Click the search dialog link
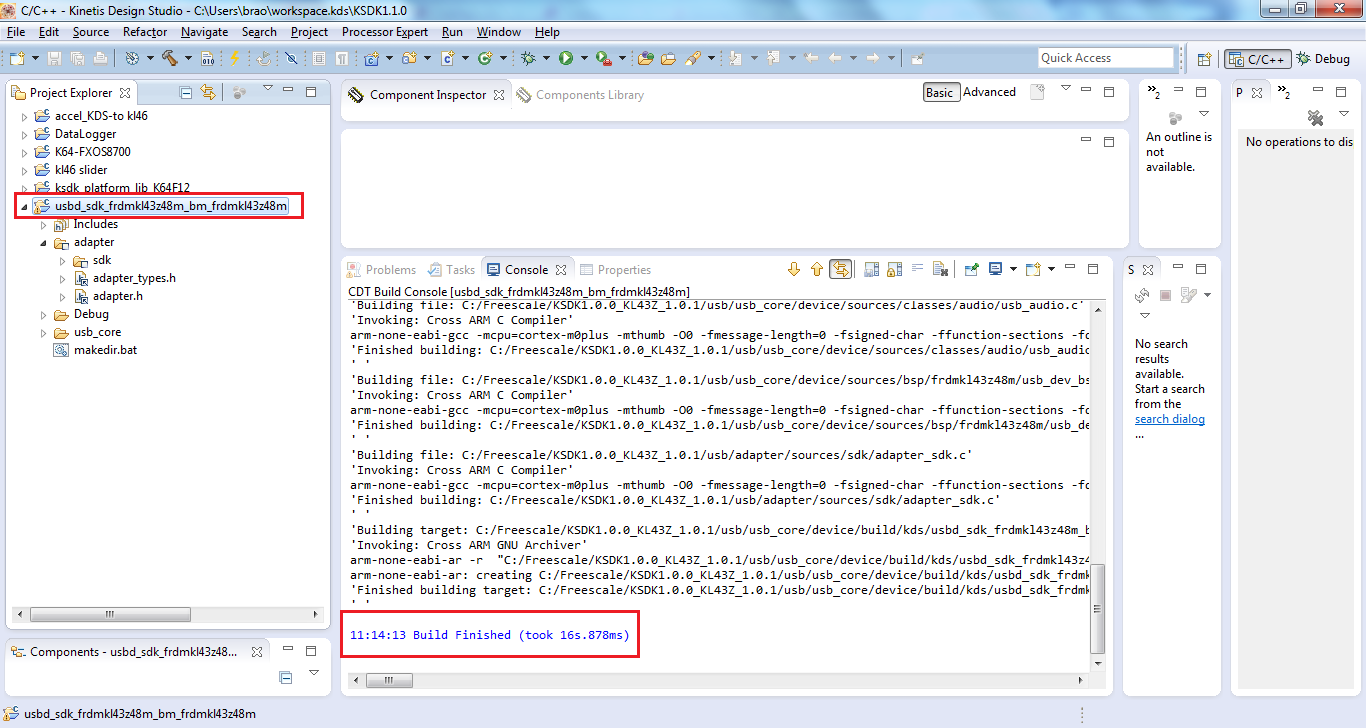This screenshot has width=1366, height=728. click(1170, 419)
